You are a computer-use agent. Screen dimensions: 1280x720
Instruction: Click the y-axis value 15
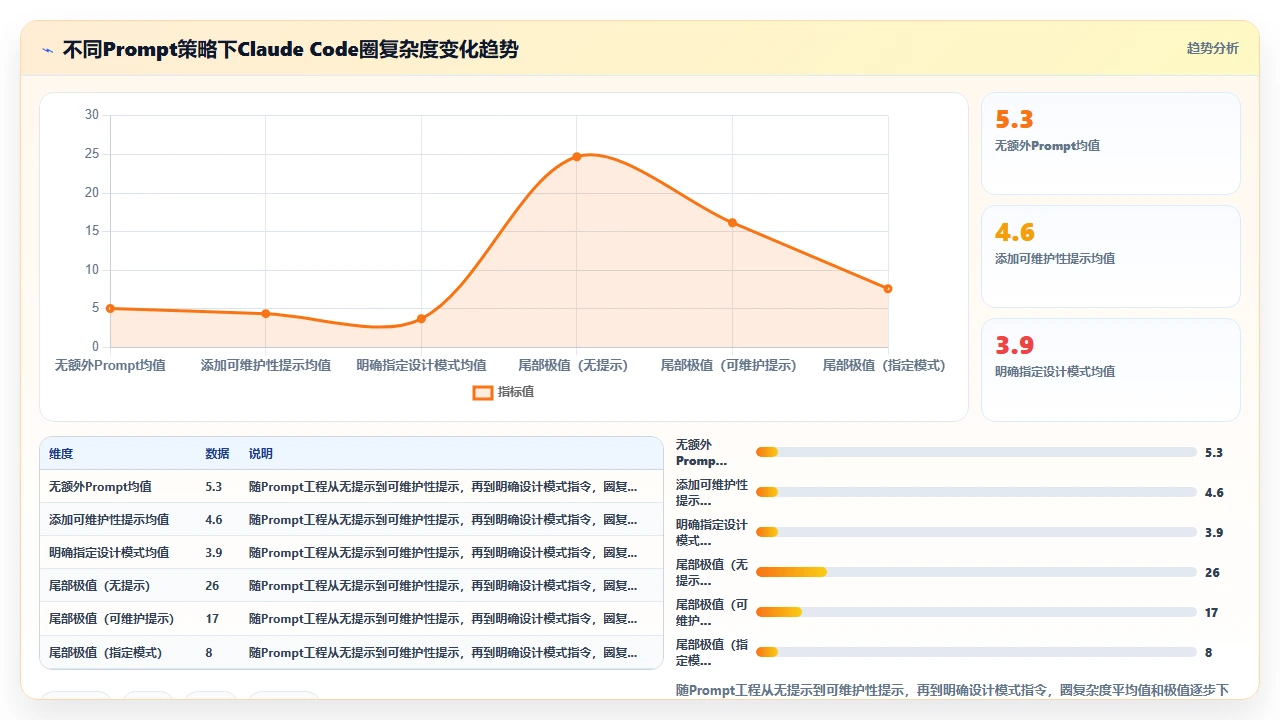point(92,231)
